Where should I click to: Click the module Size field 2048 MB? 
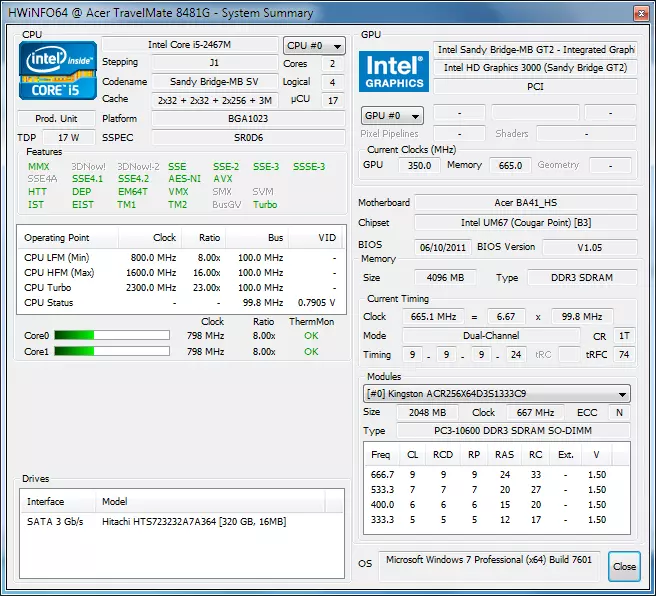pyautogui.click(x=427, y=412)
